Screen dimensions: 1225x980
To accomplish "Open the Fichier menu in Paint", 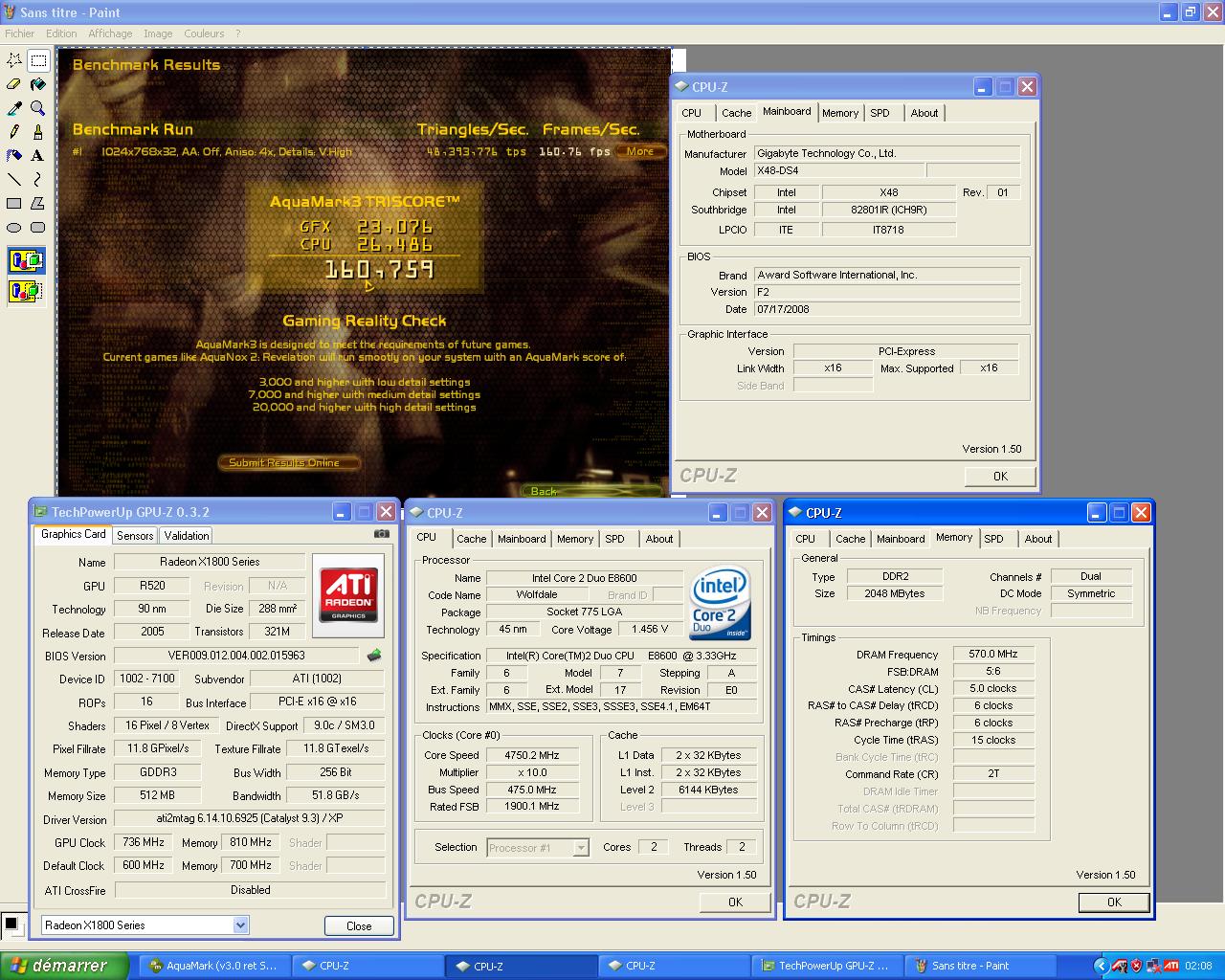I will pyautogui.click(x=20, y=33).
